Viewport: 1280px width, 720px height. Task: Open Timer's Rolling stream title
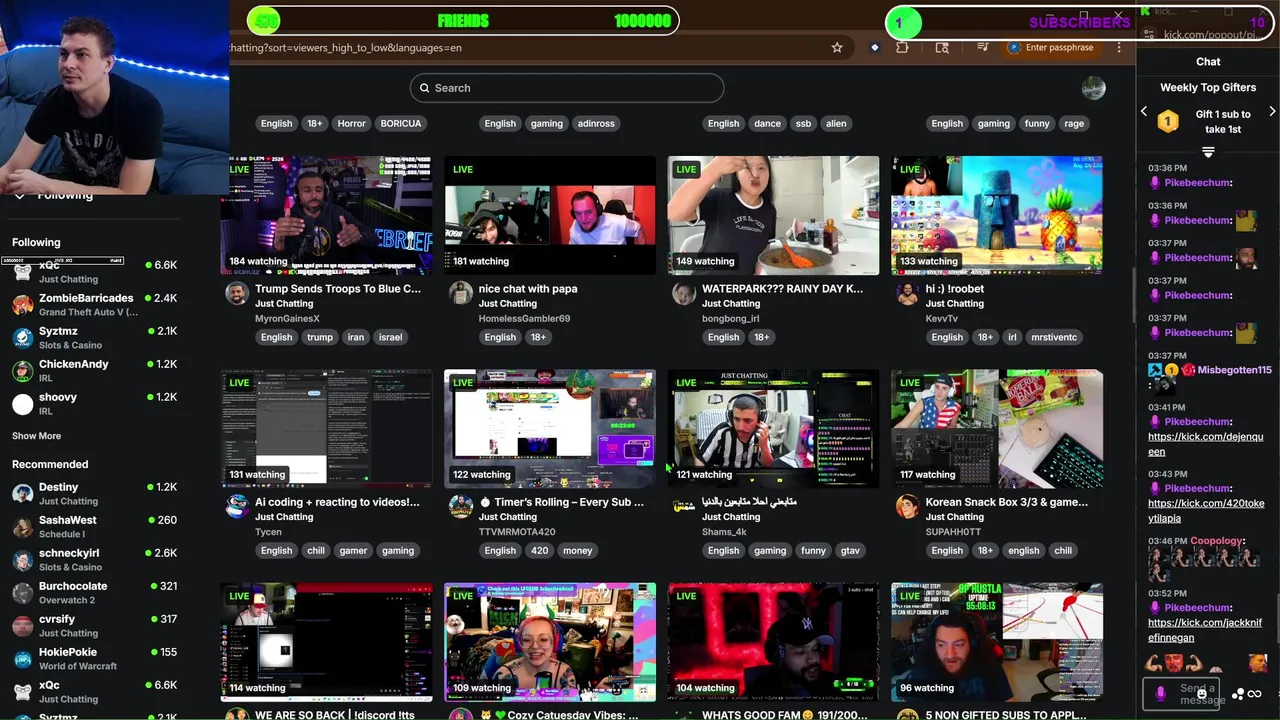click(x=561, y=502)
